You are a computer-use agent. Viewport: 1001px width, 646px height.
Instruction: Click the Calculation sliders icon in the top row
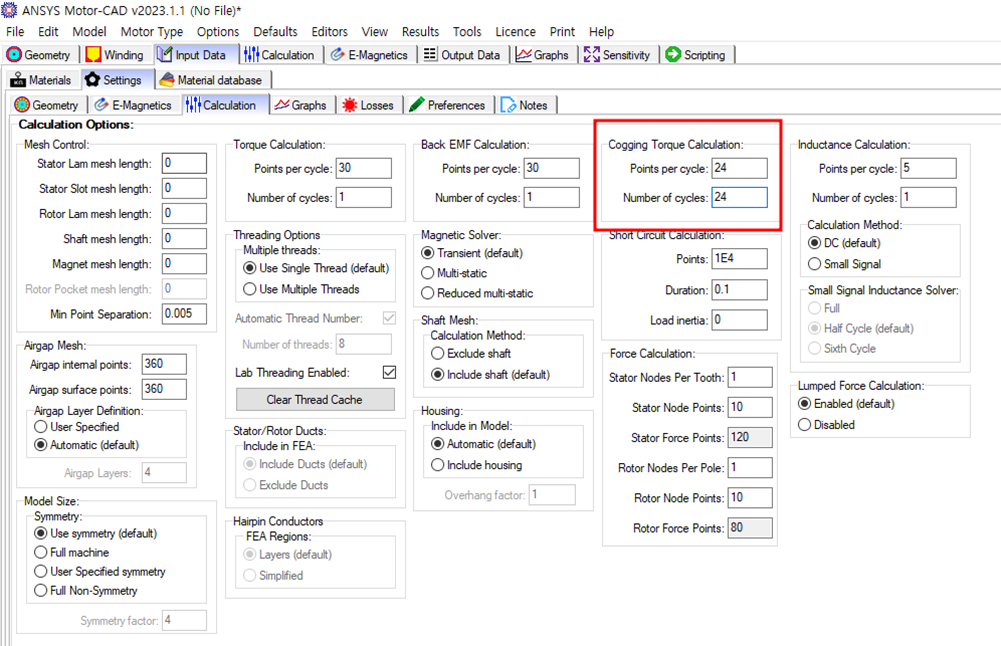252,55
